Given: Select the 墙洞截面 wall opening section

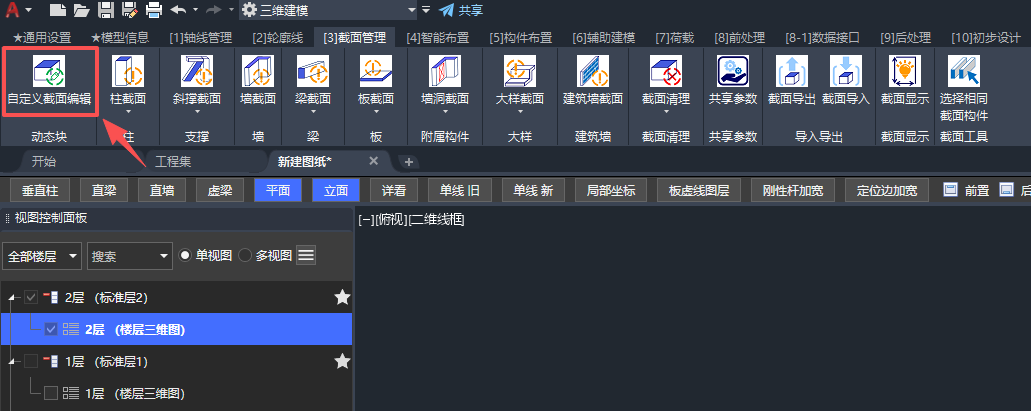Looking at the screenshot, I should click(x=444, y=80).
